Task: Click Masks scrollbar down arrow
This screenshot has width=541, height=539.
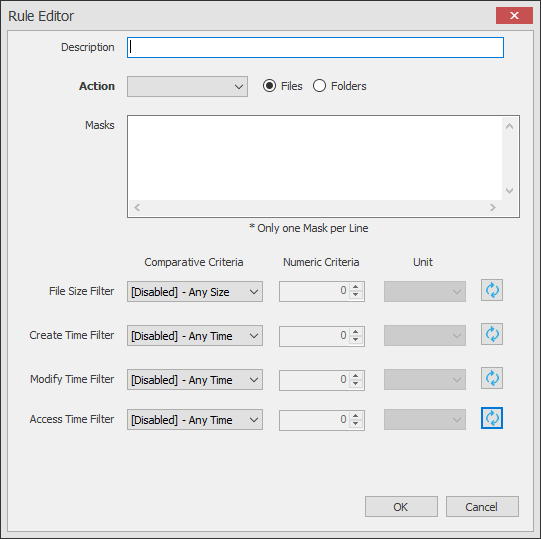Action: tap(510, 190)
